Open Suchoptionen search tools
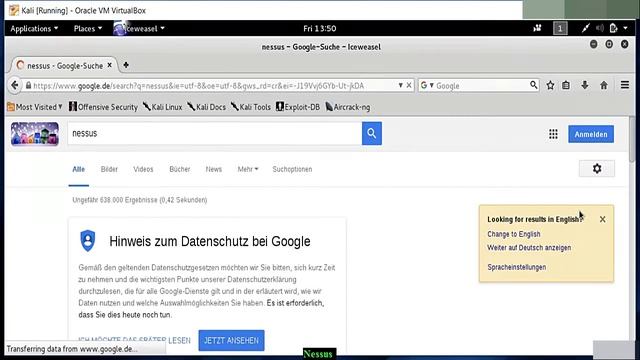640x360 pixels. click(292, 169)
